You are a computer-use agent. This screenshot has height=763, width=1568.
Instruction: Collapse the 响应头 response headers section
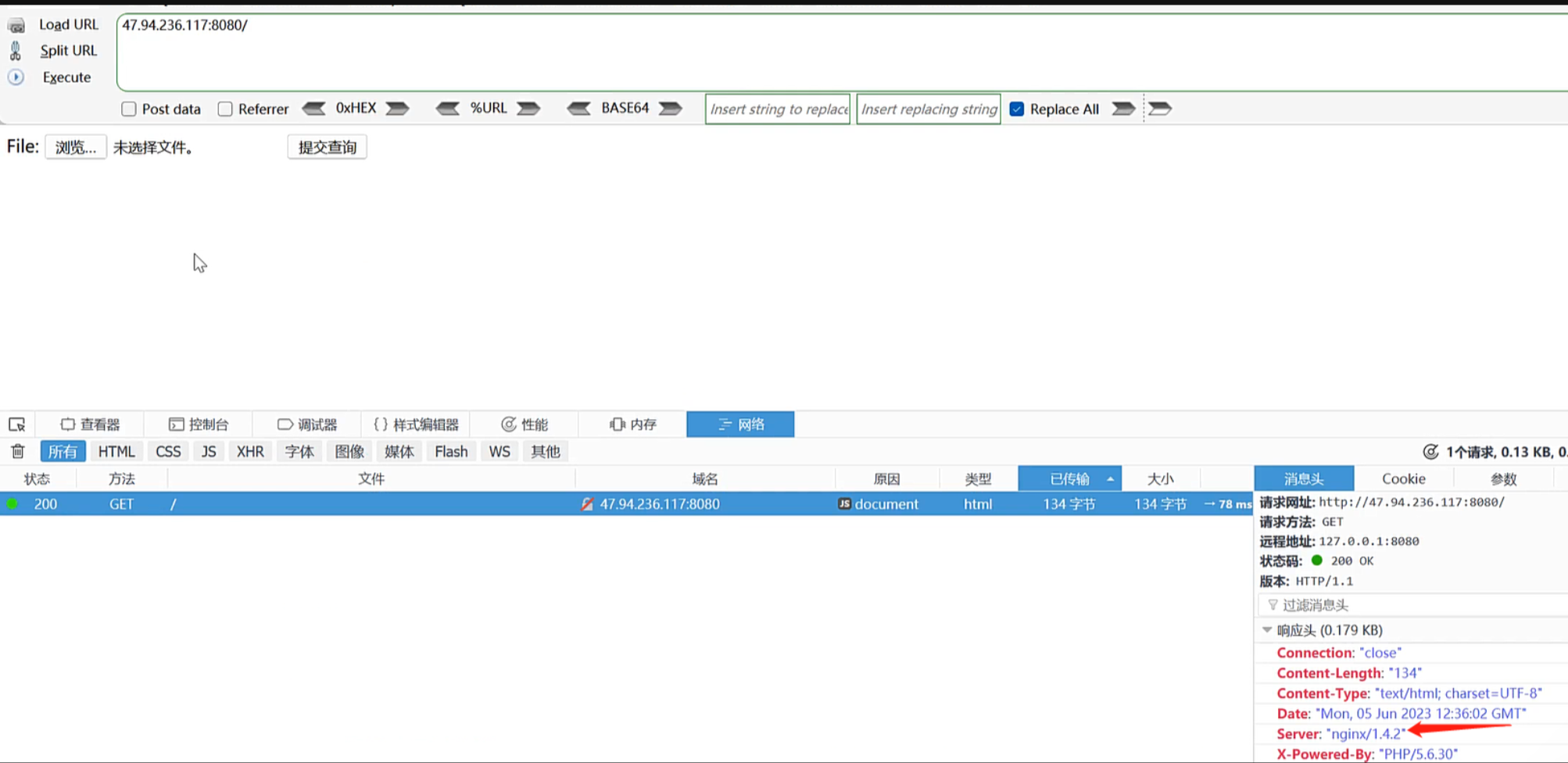(x=1267, y=630)
